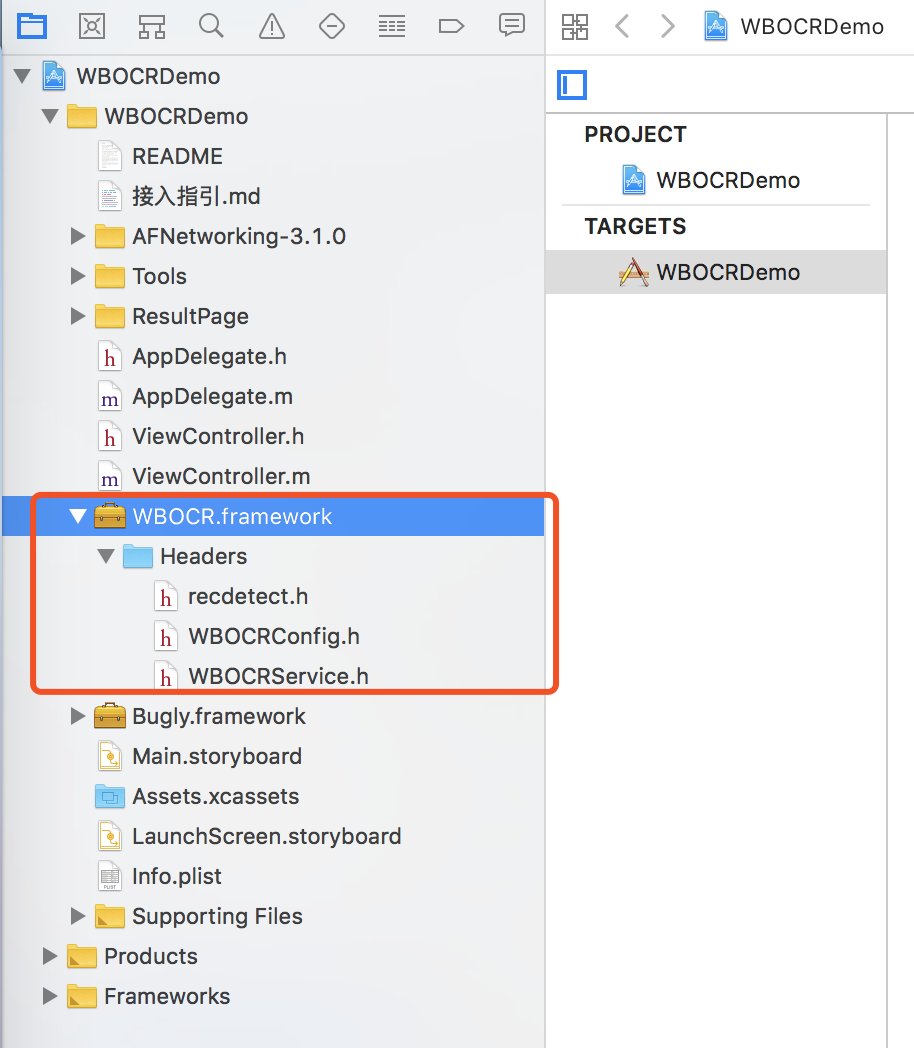Open the Debug navigator lines icon
Screen dimensions: 914x1048
click(392, 26)
